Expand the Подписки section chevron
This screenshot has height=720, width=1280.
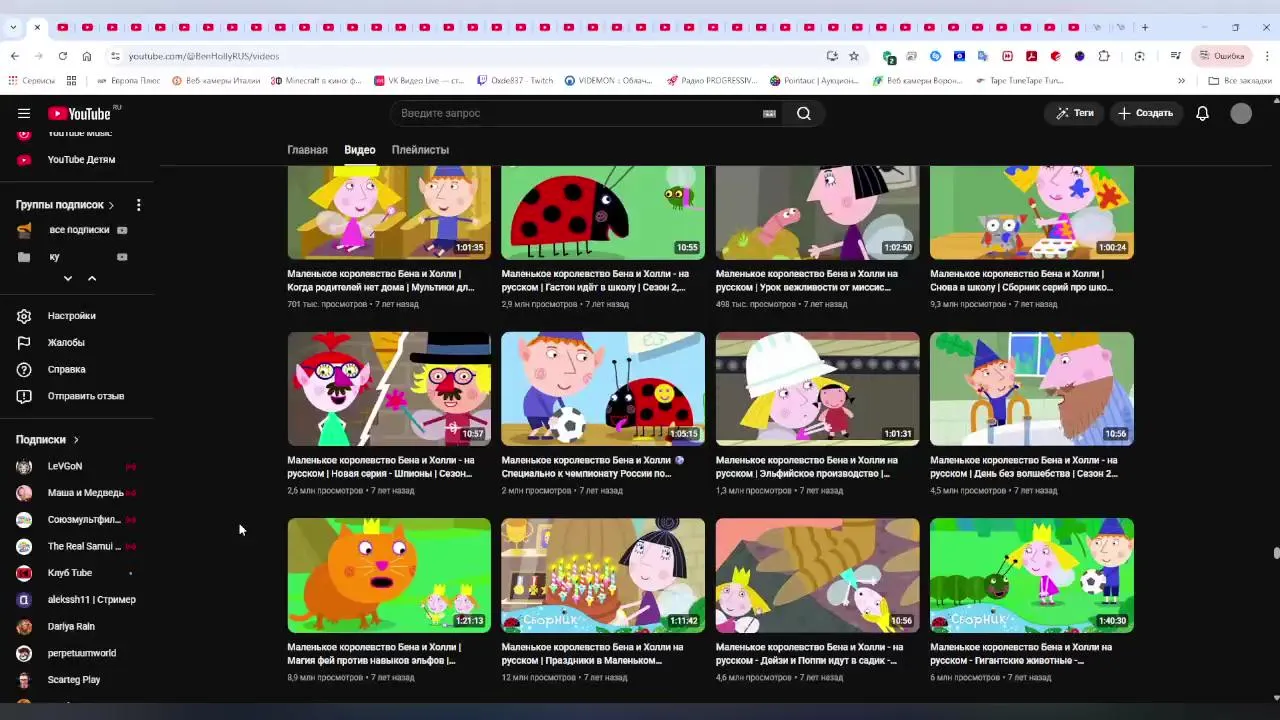(x=76, y=440)
